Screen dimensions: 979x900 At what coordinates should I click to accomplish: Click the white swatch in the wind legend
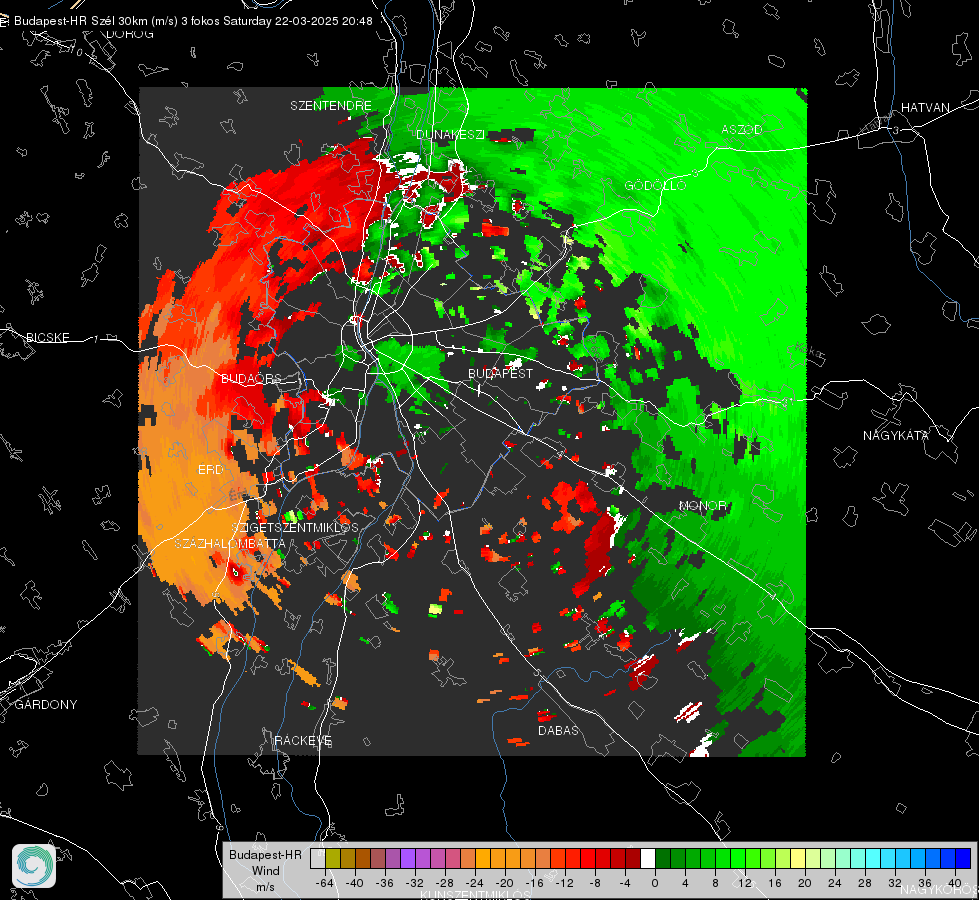tap(648, 859)
